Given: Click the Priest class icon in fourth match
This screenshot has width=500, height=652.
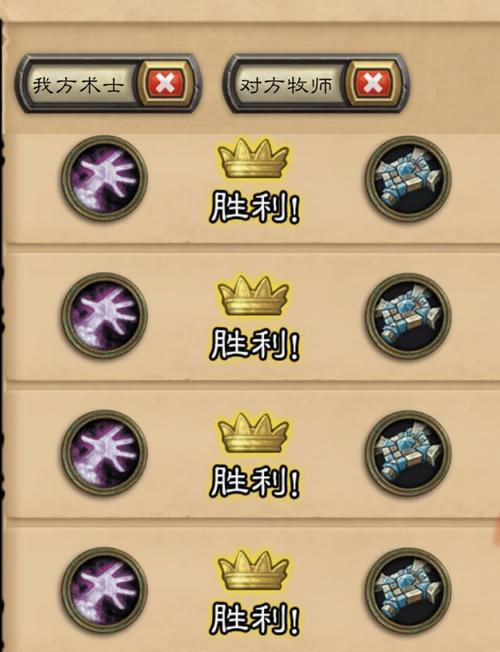Looking at the screenshot, I should tap(408, 590).
